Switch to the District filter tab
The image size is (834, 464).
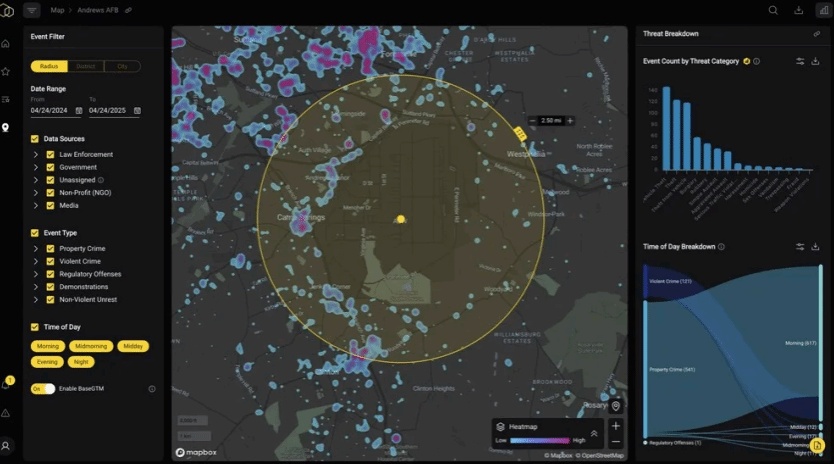click(85, 67)
